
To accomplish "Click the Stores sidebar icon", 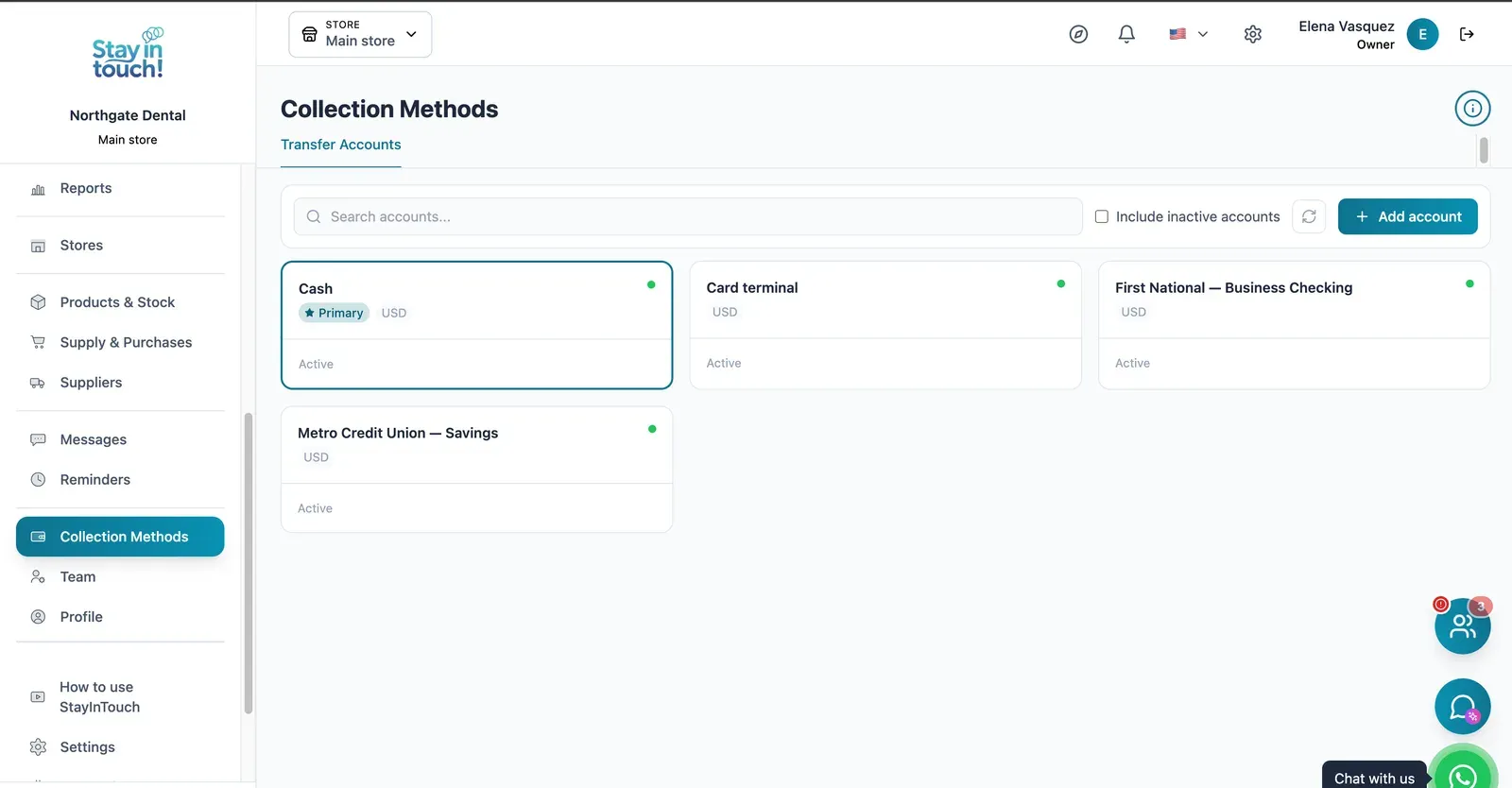I will pyautogui.click(x=38, y=246).
